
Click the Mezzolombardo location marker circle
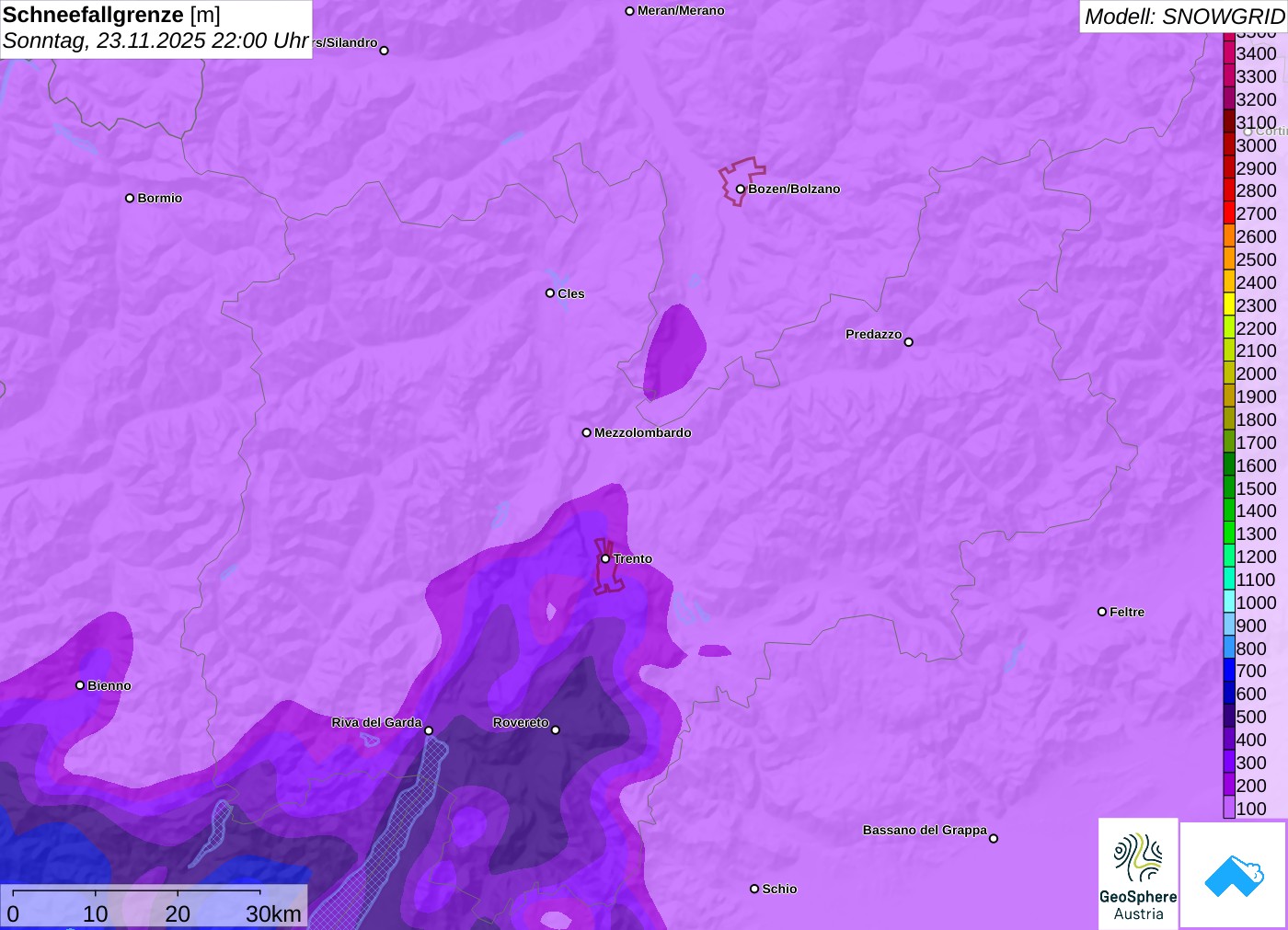(587, 432)
